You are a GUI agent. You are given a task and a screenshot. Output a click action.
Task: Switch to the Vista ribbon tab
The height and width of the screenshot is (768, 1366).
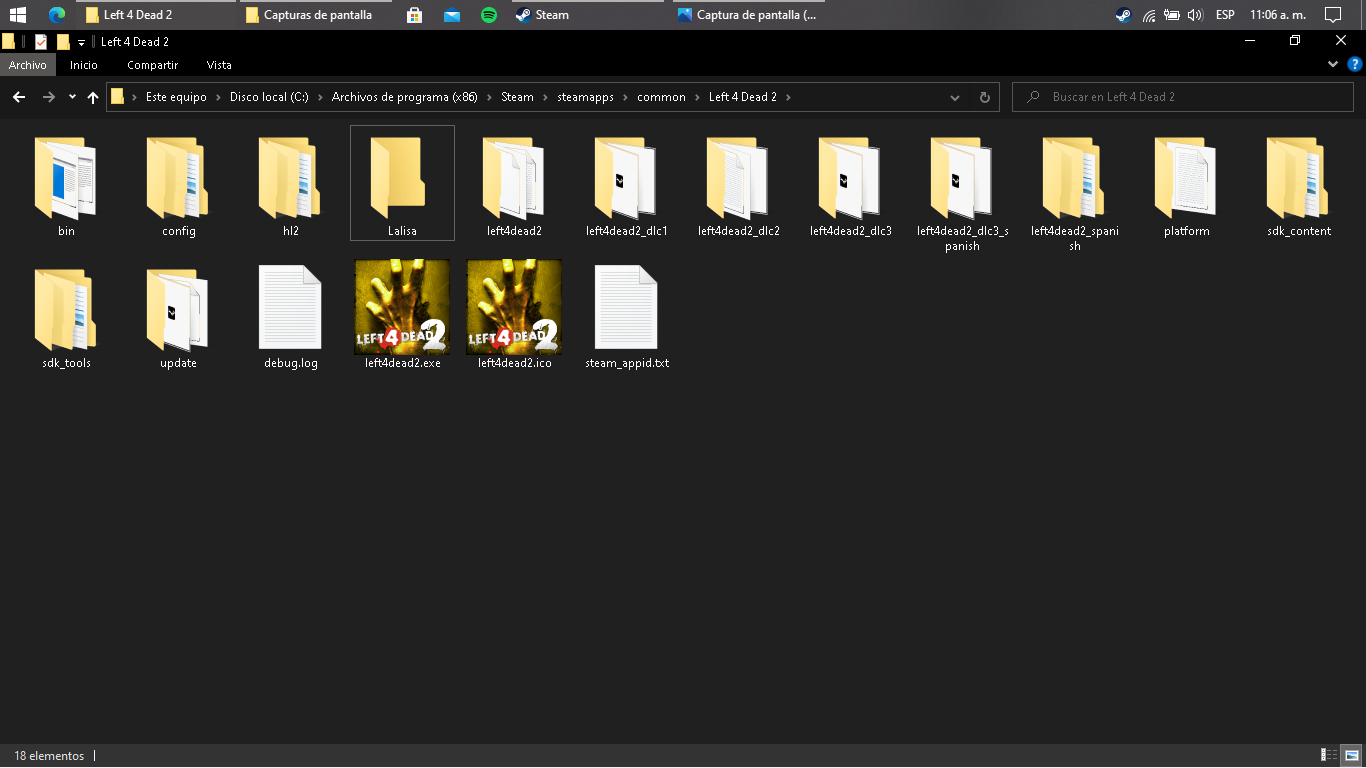tap(219, 65)
